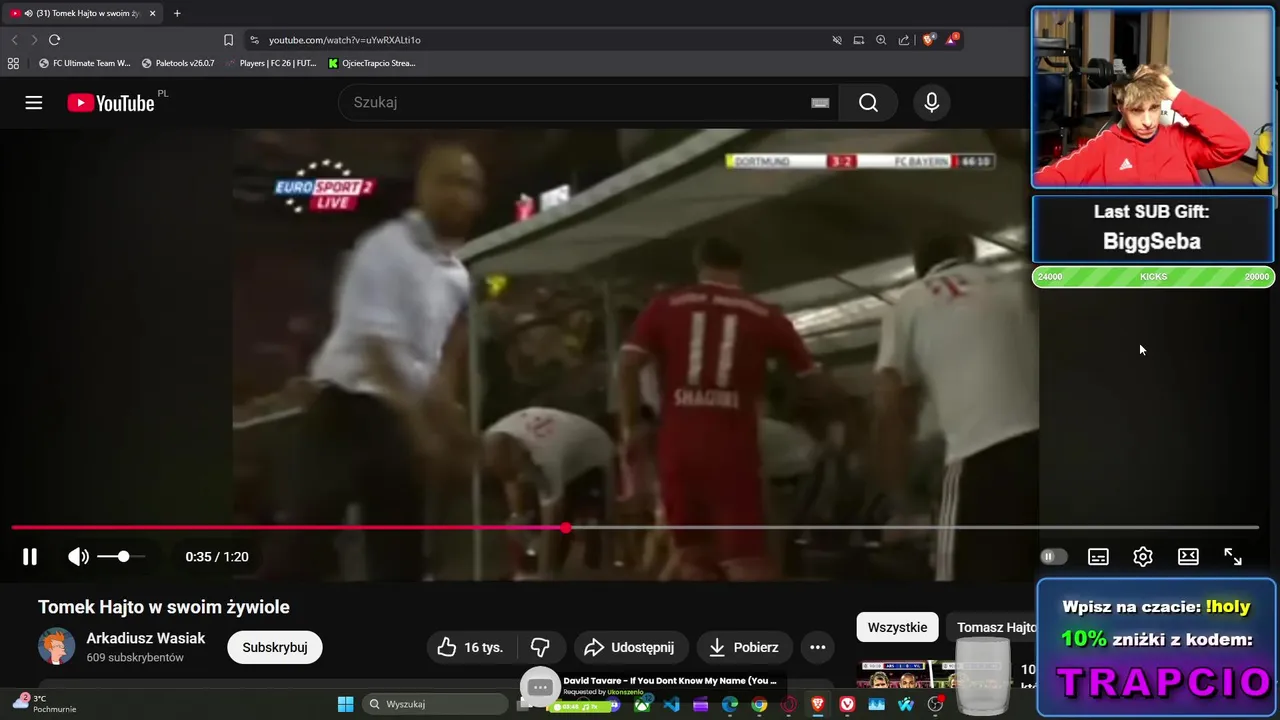Open the on-screen keyboard icon in search box
1280x720 pixels.
(x=820, y=103)
